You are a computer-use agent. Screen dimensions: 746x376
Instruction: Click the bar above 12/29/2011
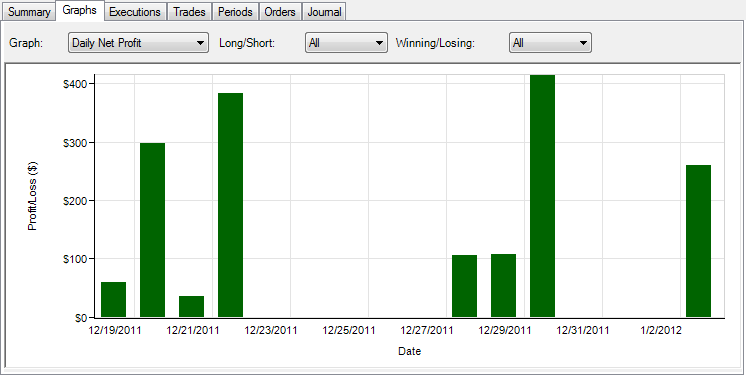pyautogui.click(x=503, y=286)
